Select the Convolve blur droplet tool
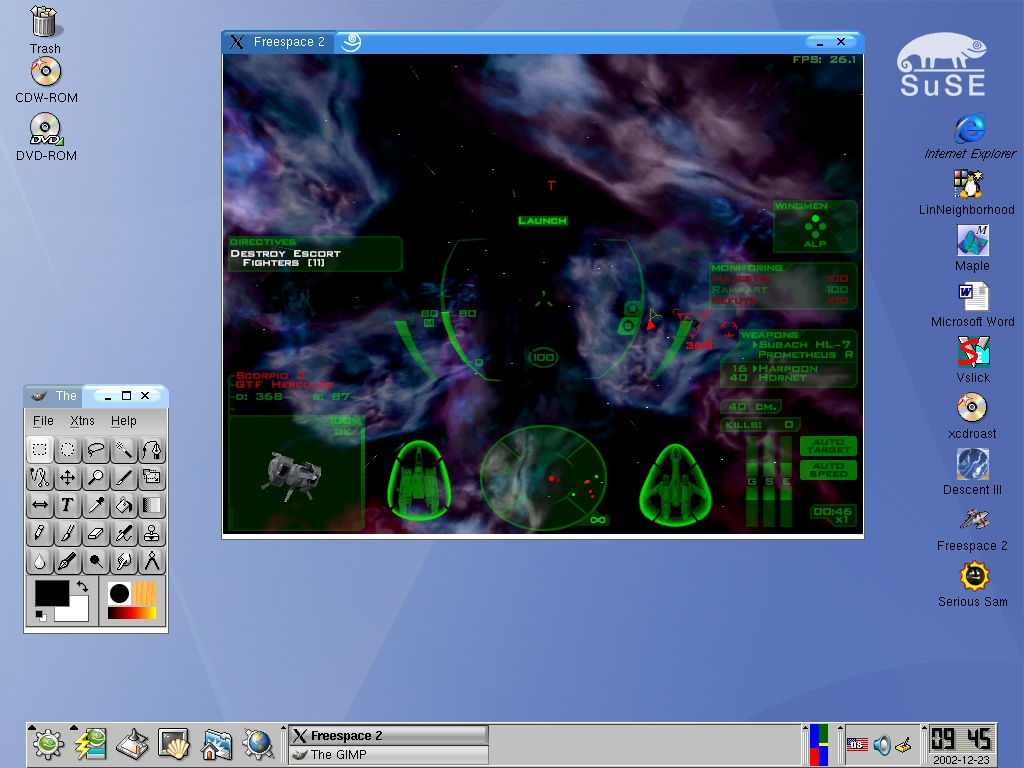 point(40,562)
